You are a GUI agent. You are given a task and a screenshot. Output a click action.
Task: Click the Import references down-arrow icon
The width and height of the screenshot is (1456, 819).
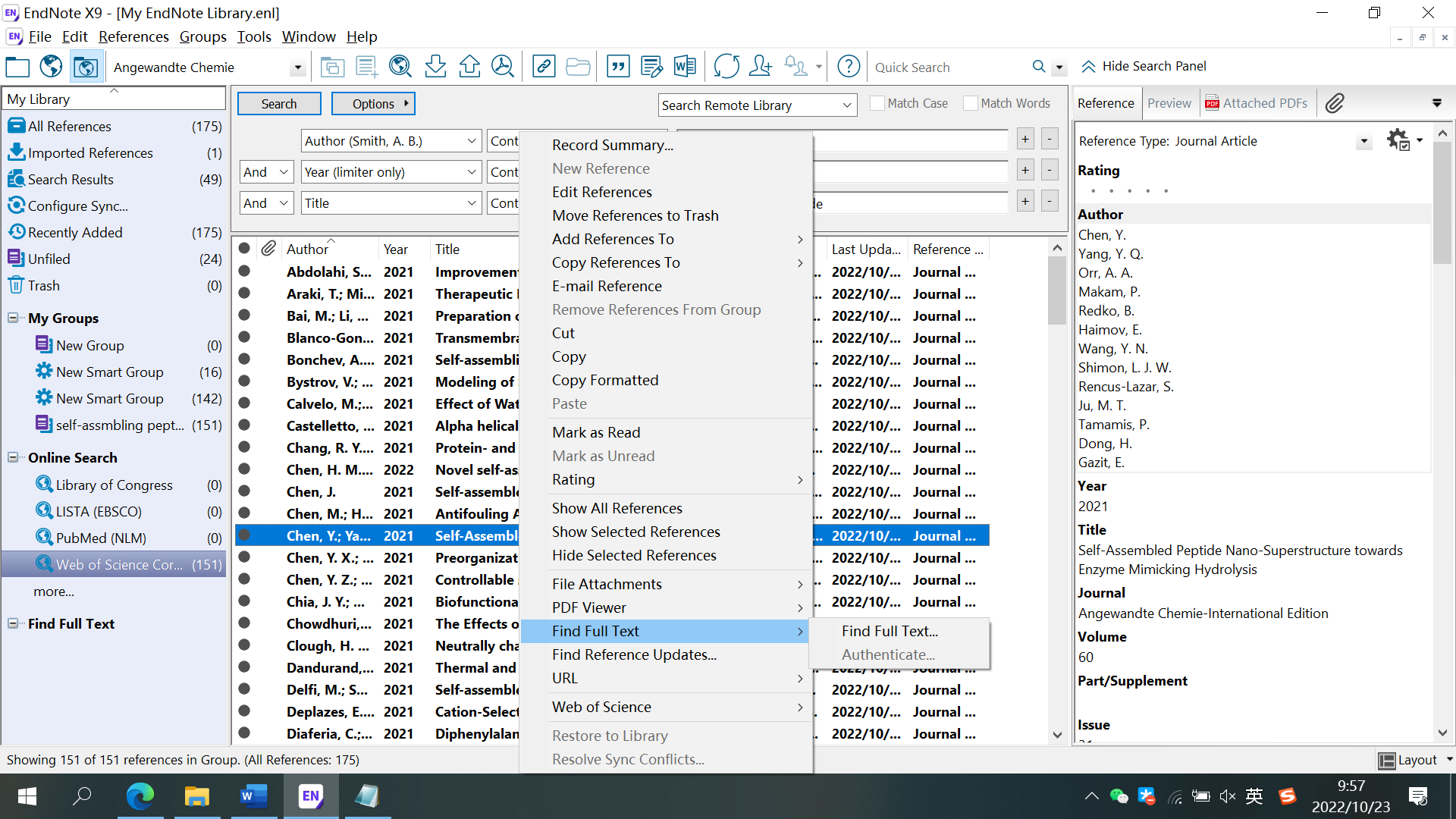click(x=435, y=67)
